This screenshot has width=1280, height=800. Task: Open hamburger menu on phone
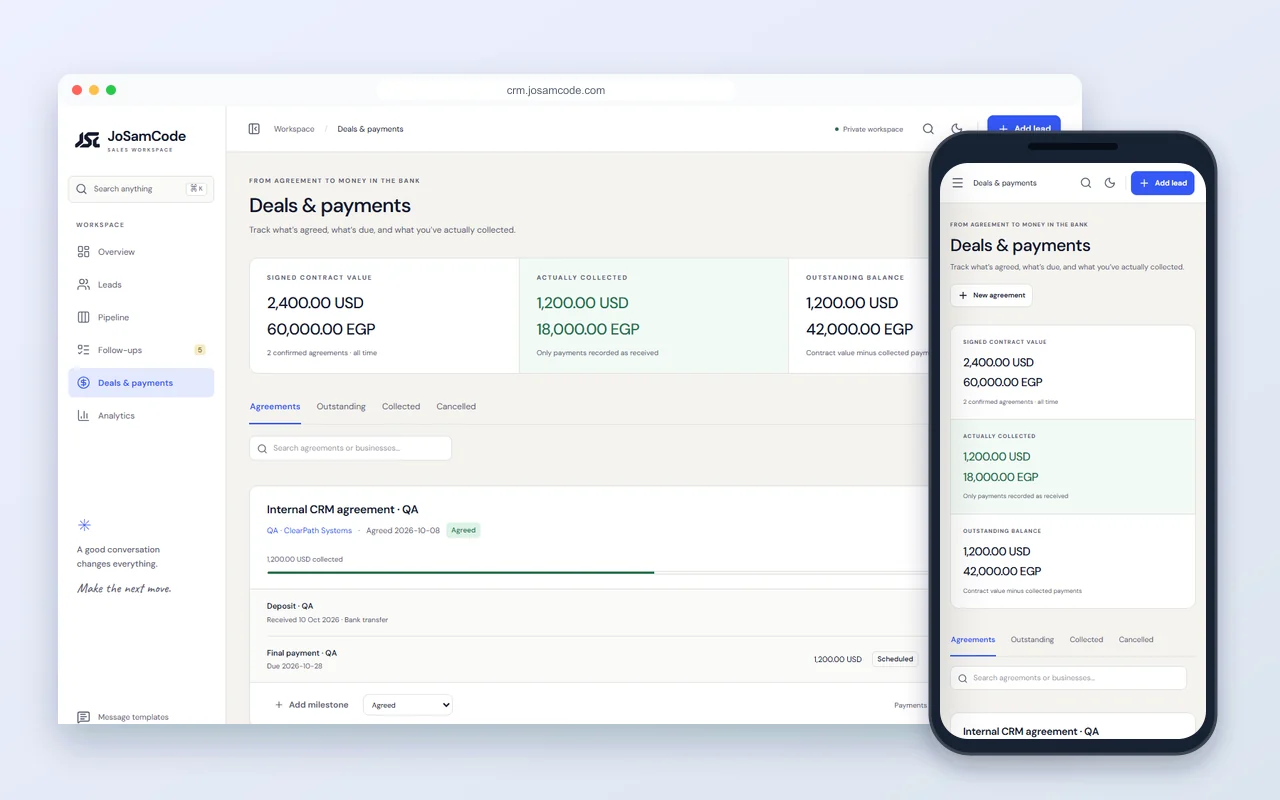point(958,183)
